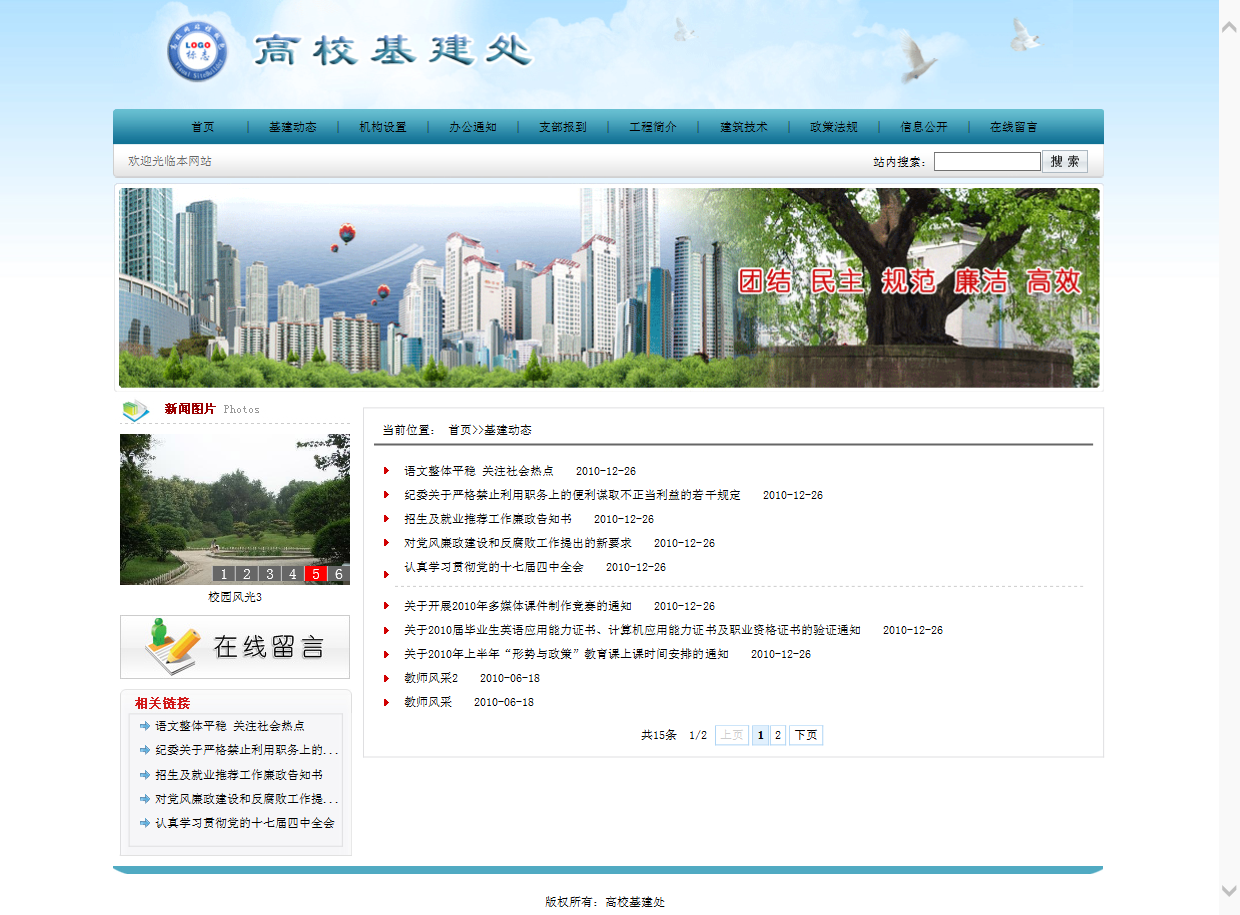This screenshot has height=915, width=1240.
Task: Open sidebar link 招生及就业推荐工作廉政告知书
Action: [239, 775]
